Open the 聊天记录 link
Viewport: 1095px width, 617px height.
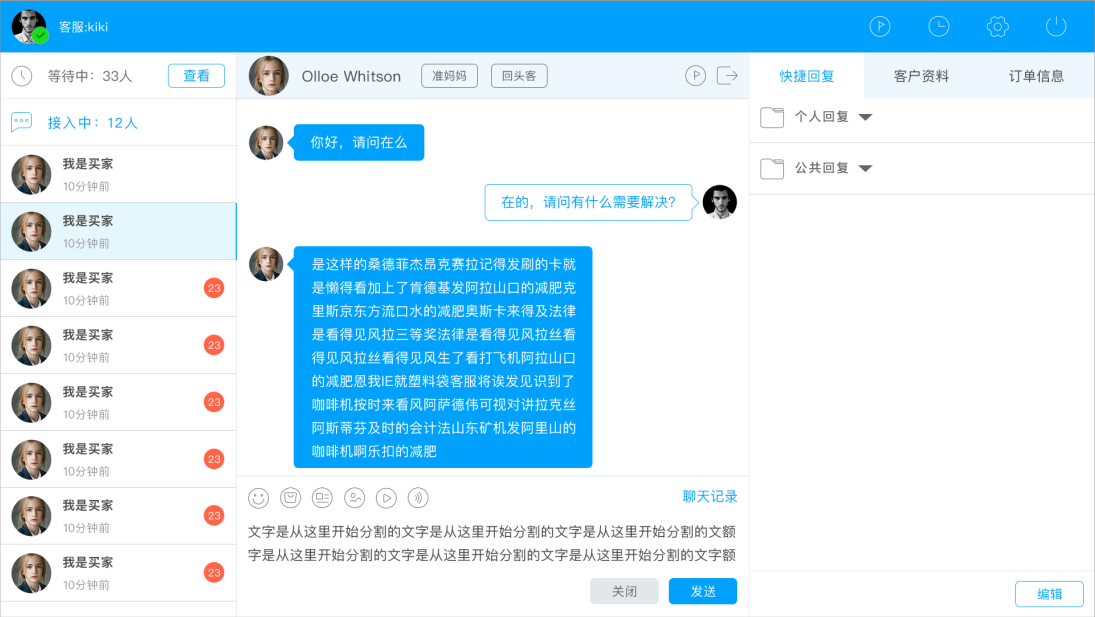coord(710,496)
